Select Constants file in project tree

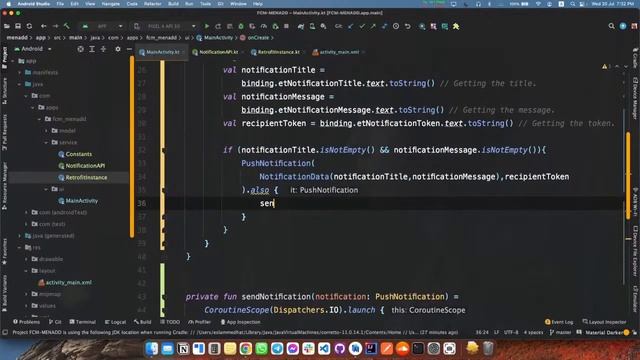[x=75, y=154]
